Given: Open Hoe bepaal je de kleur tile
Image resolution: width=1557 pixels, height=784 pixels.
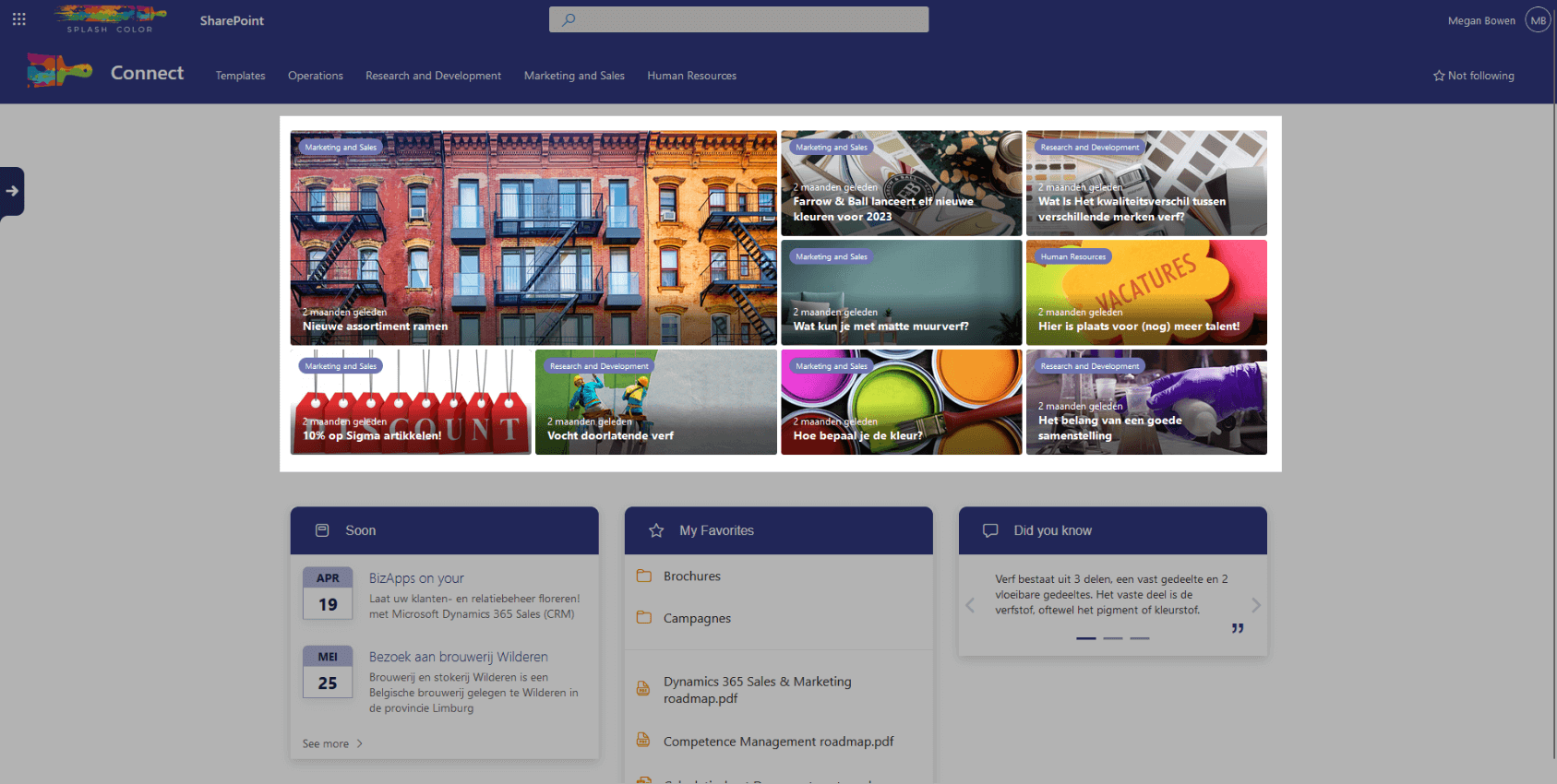Looking at the screenshot, I should click(x=902, y=402).
